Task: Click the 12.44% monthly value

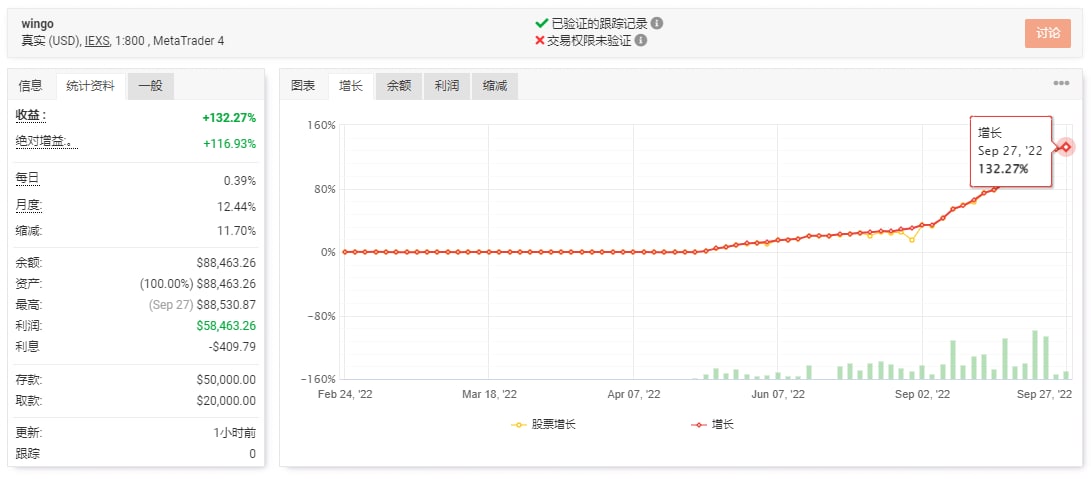Action: click(x=237, y=207)
